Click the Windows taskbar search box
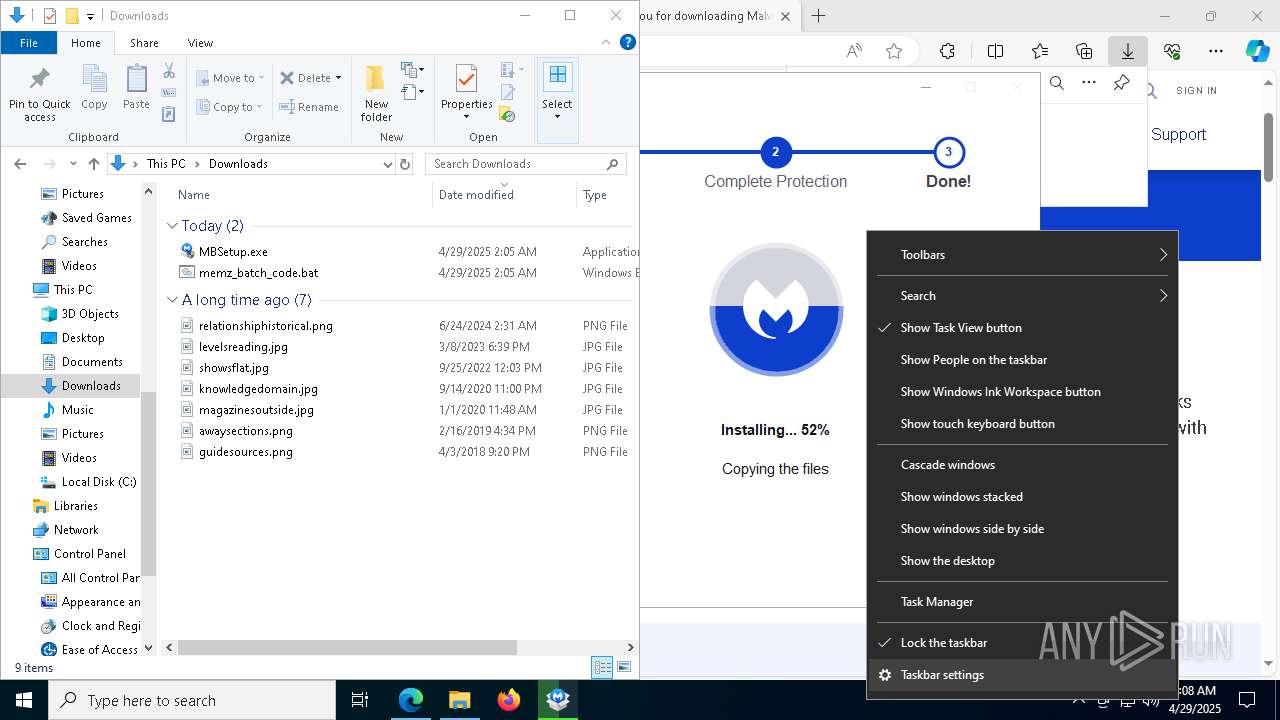This screenshot has height=720, width=1280. [192, 700]
